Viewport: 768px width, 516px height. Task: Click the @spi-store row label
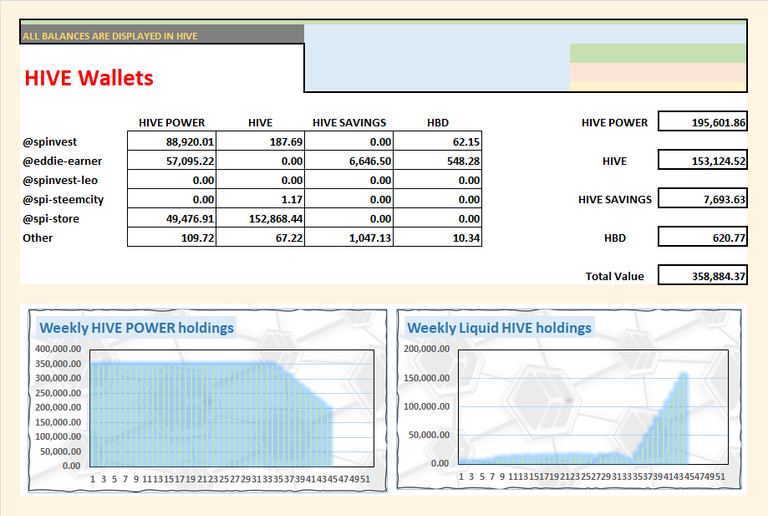click(x=50, y=219)
